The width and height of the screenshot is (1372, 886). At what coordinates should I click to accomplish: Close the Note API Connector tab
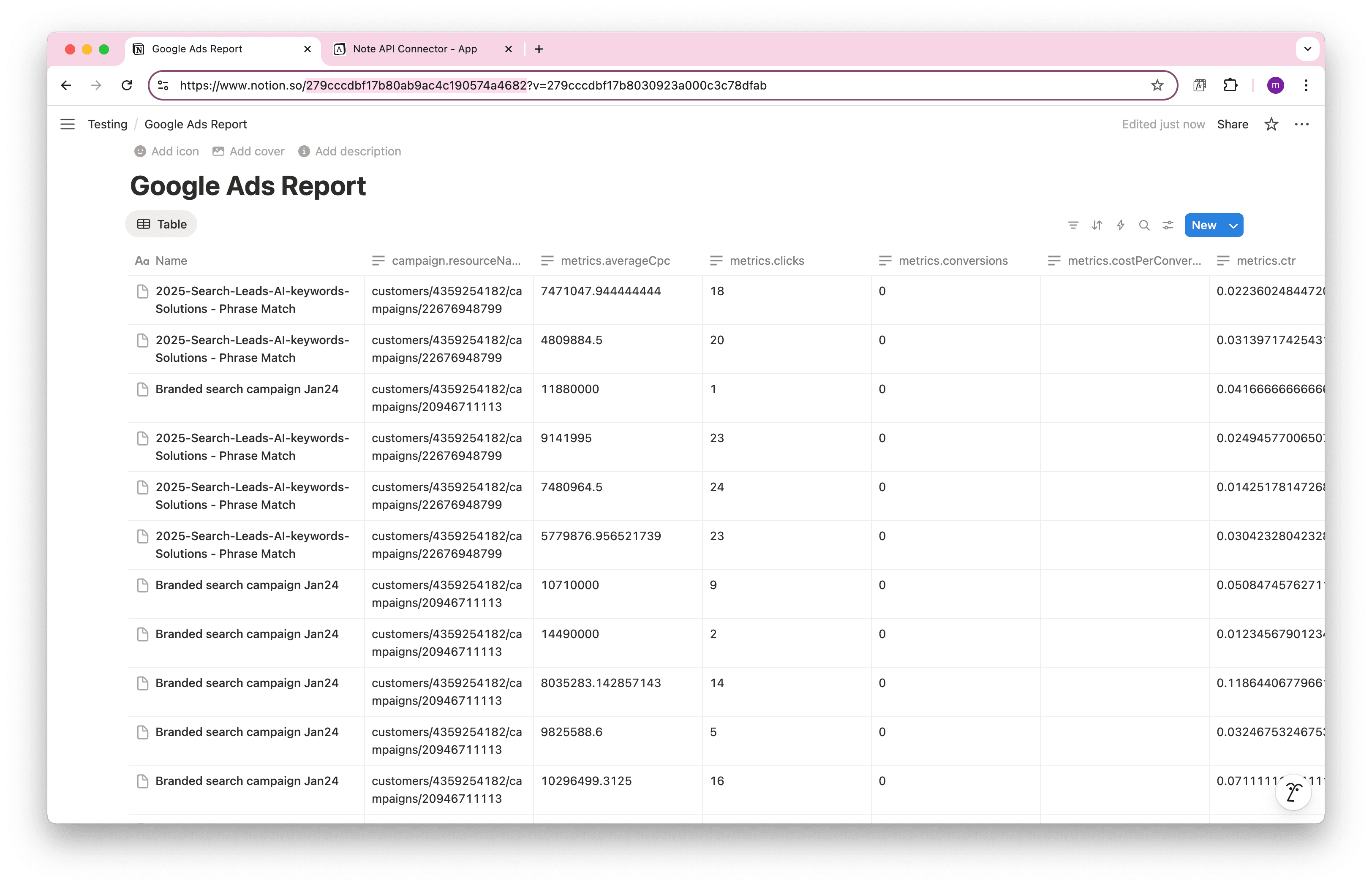pos(508,49)
